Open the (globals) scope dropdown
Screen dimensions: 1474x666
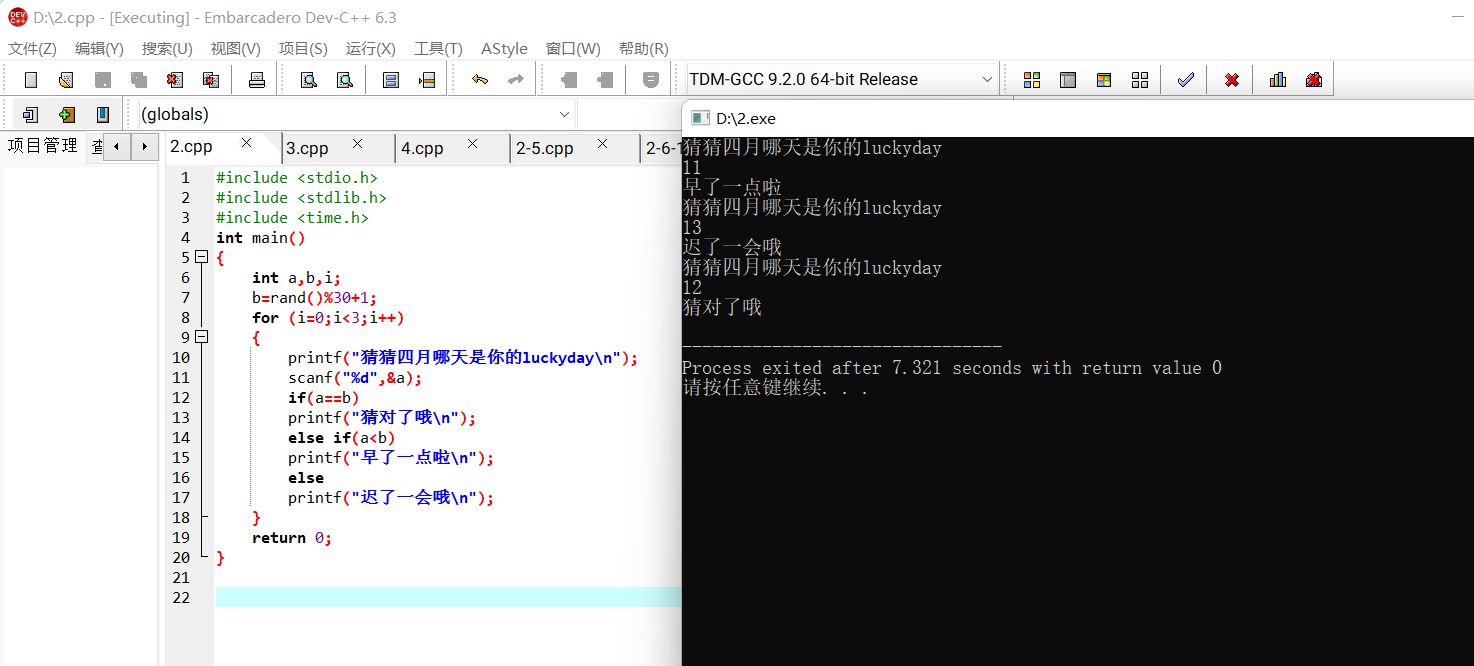564,114
